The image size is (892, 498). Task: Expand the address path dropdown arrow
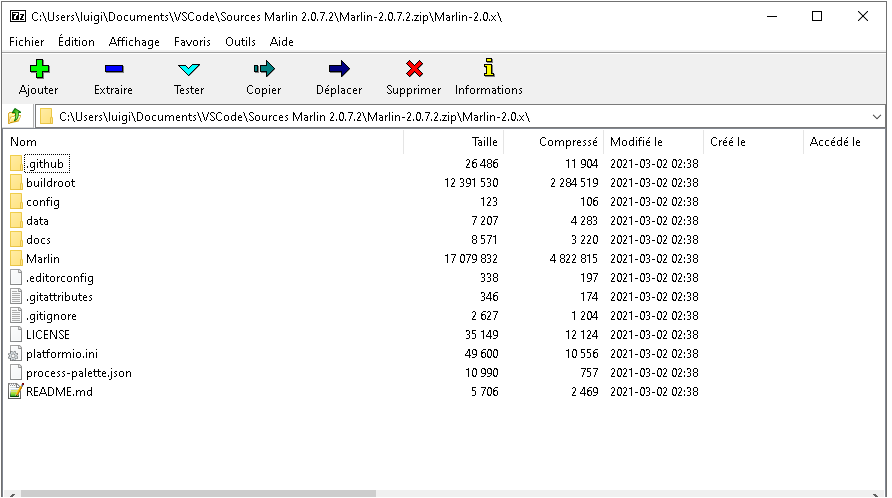point(877,117)
